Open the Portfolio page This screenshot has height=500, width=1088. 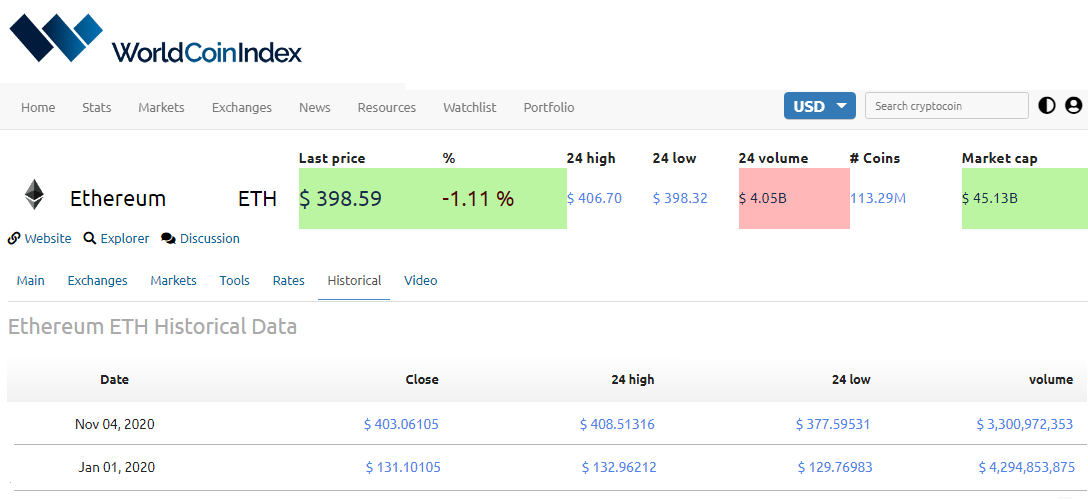549,107
